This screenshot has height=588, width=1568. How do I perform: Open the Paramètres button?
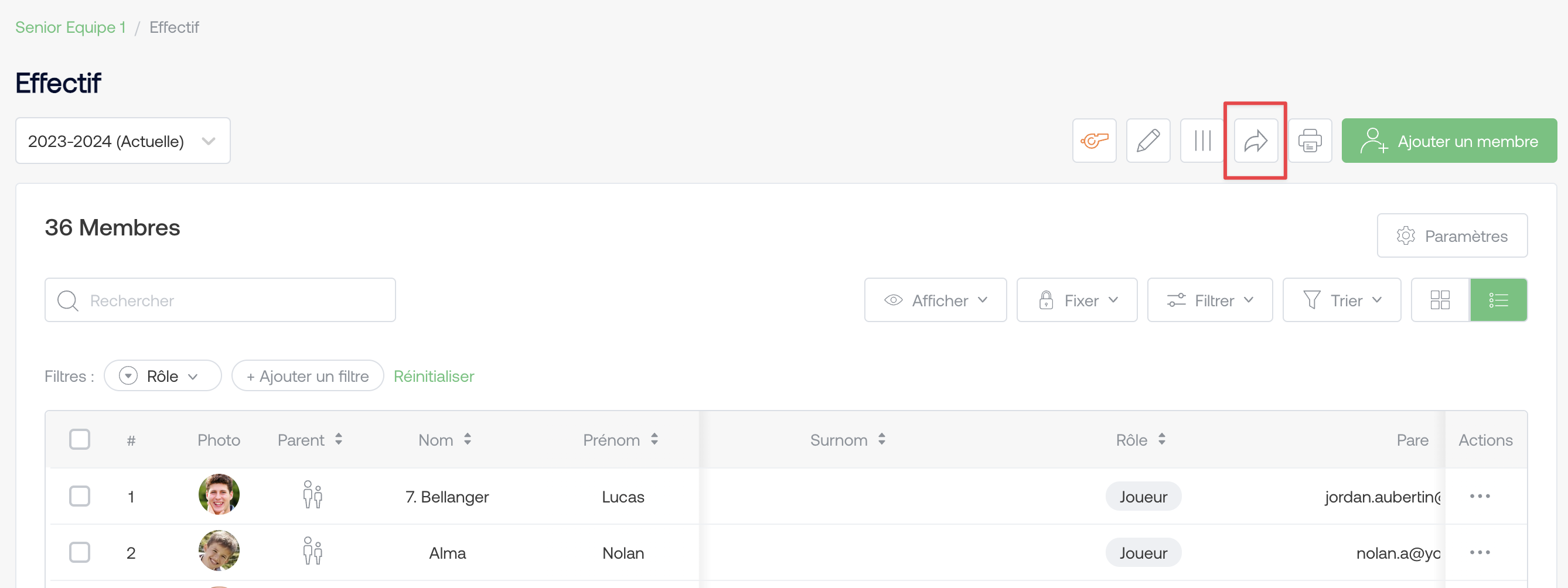1452,235
